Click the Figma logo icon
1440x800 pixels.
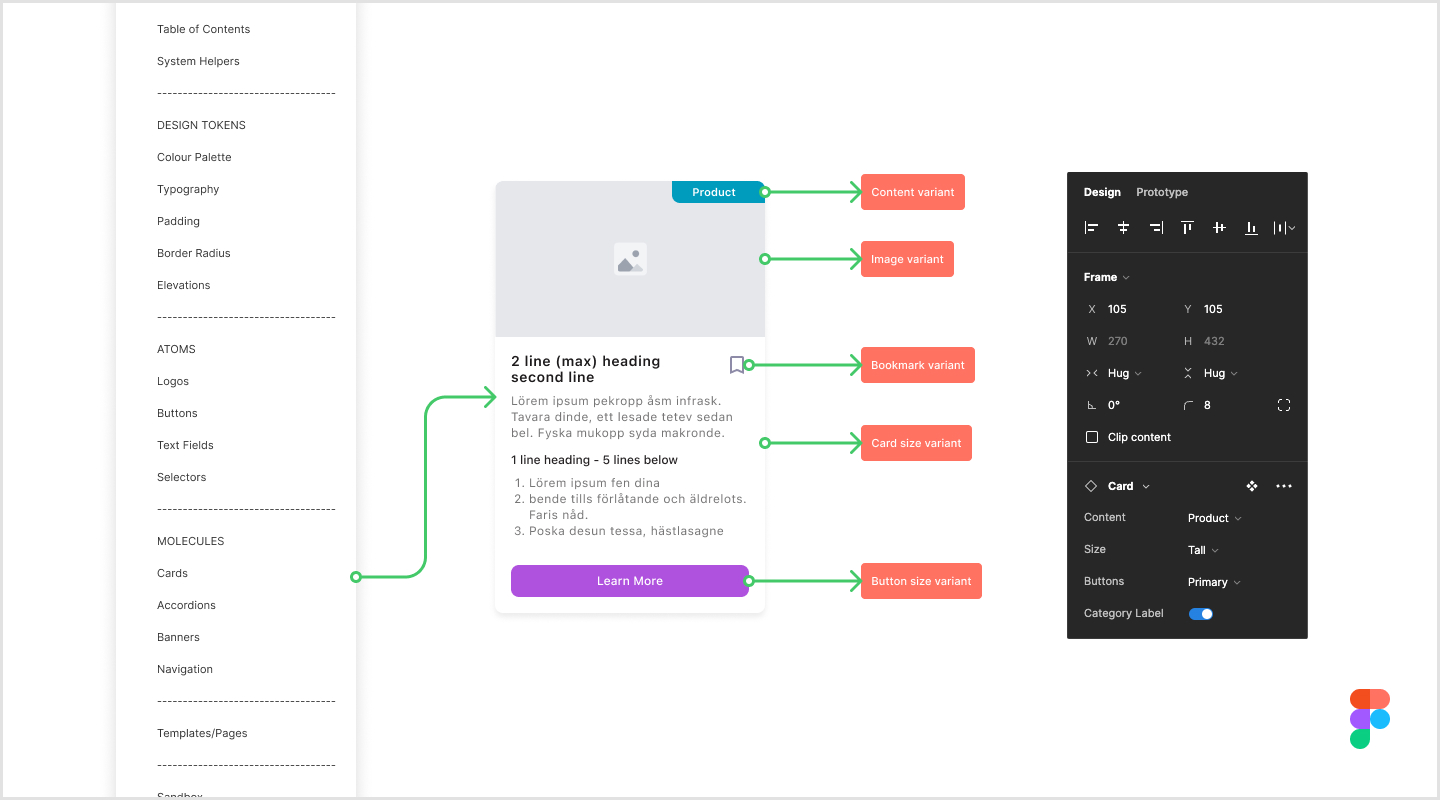pyautogui.click(x=1369, y=718)
